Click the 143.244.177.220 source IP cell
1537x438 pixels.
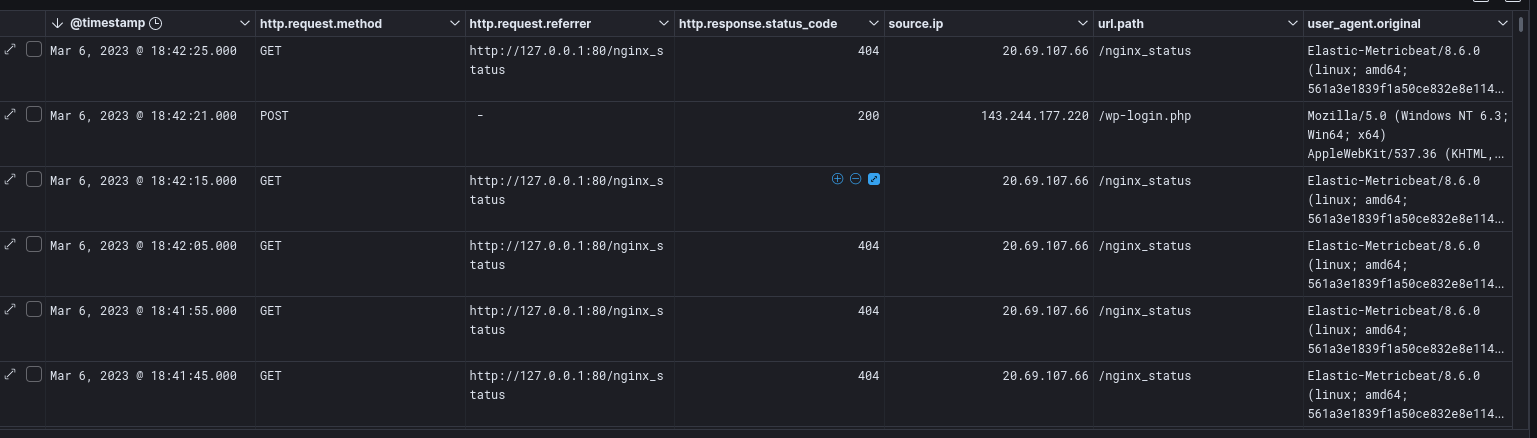coord(1035,116)
